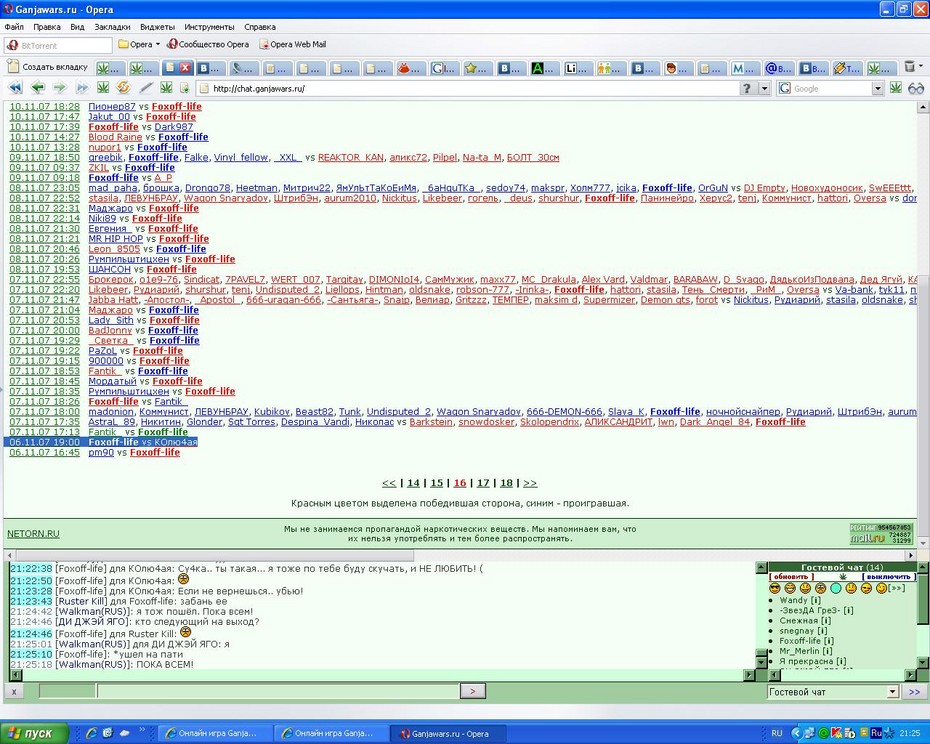Focus the BitTorrent search field
The image size is (930, 744).
click(x=58, y=45)
